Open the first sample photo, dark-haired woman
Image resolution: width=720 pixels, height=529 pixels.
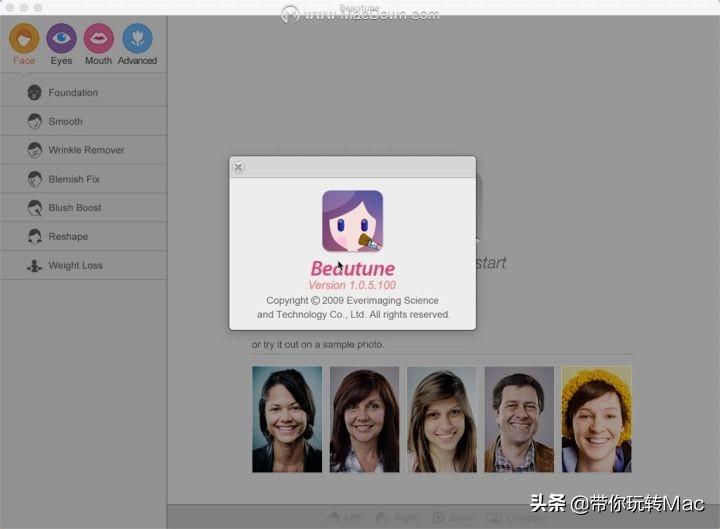[287, 419]
